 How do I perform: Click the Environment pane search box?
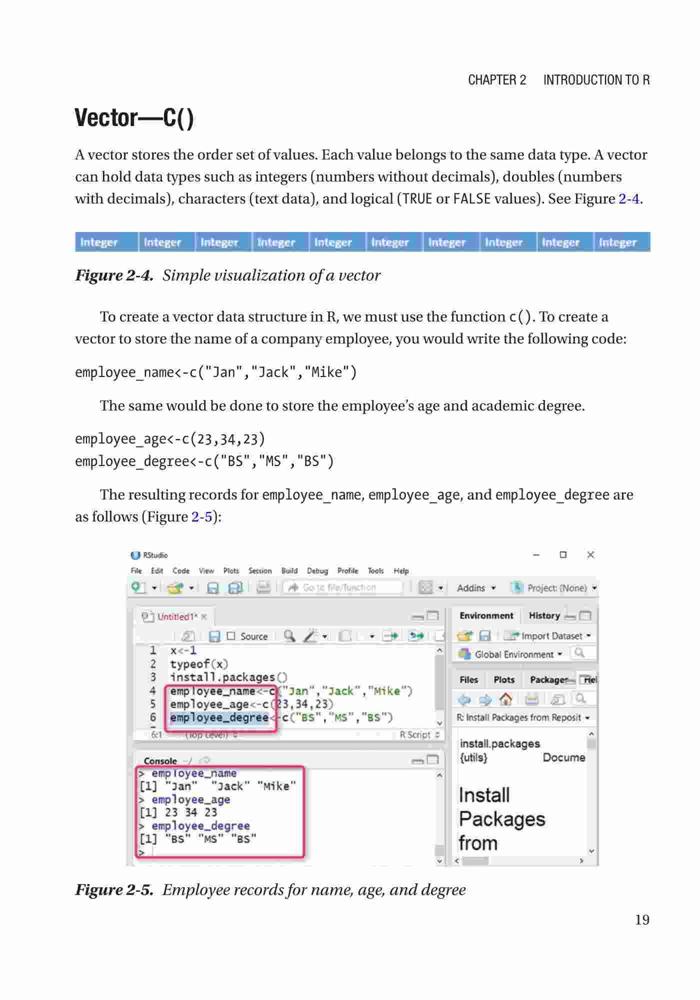583,654
